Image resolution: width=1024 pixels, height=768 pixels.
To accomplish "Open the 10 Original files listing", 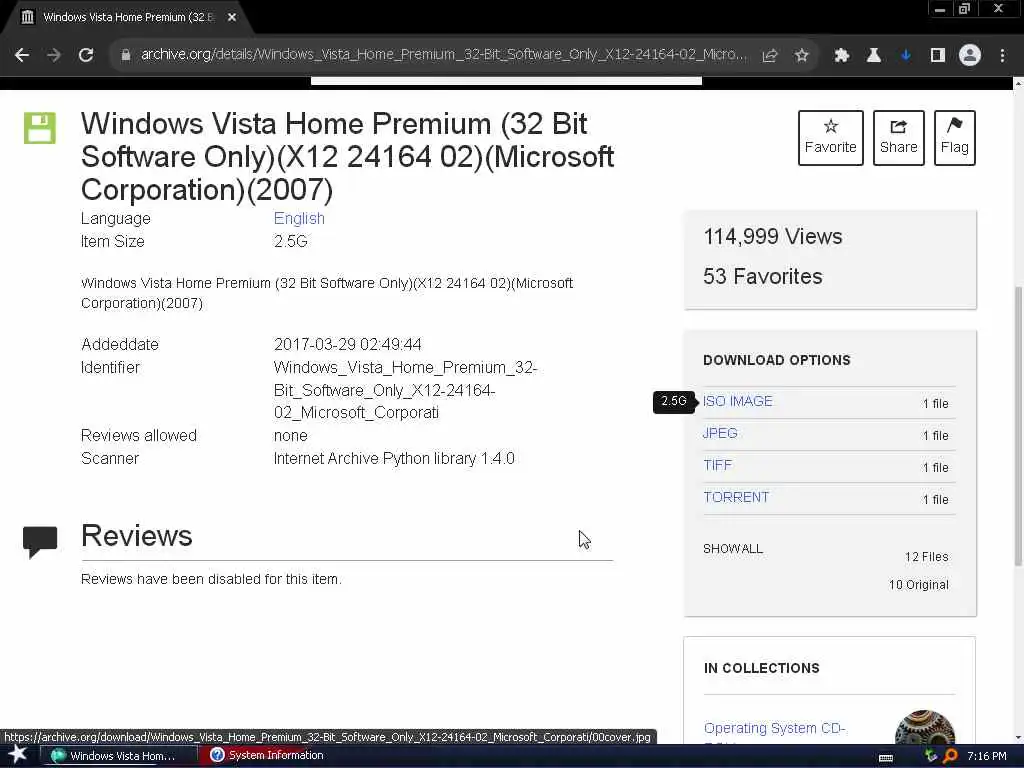I will (918, 584).
